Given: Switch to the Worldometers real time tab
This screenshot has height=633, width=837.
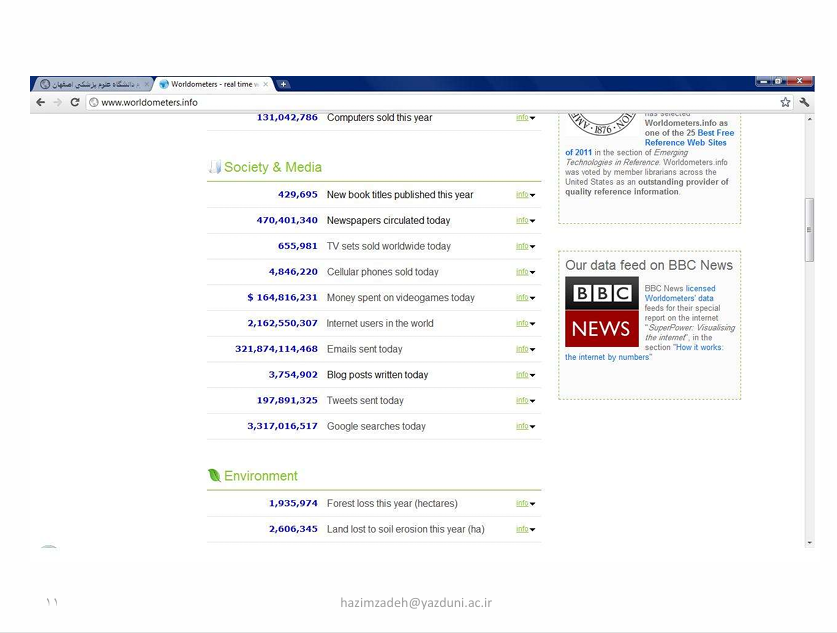Looking at the screenshot, I should [212, 85].
